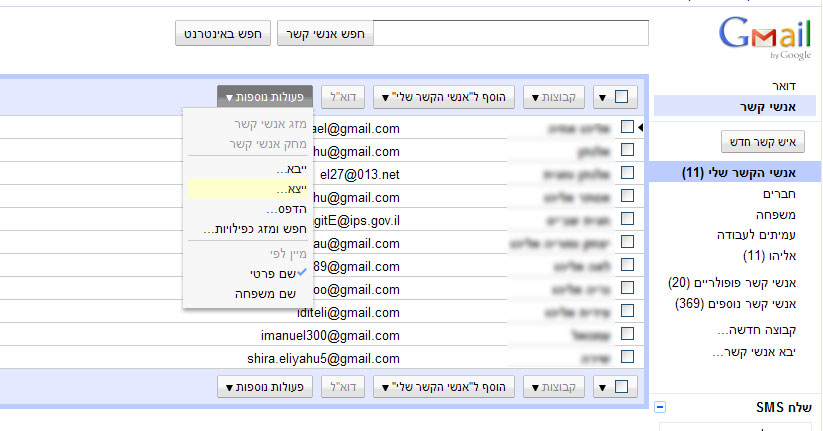Viewport: 823px width, 431px height.
Task: Open the top קבוצות dropdown
Action: 554,97
